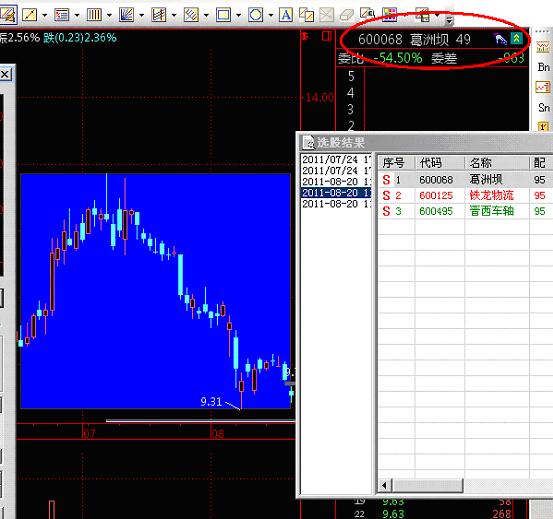Select row 1 stock code 600068
Viewport: 553px width, 519px height.
click(x=436, y=180)
